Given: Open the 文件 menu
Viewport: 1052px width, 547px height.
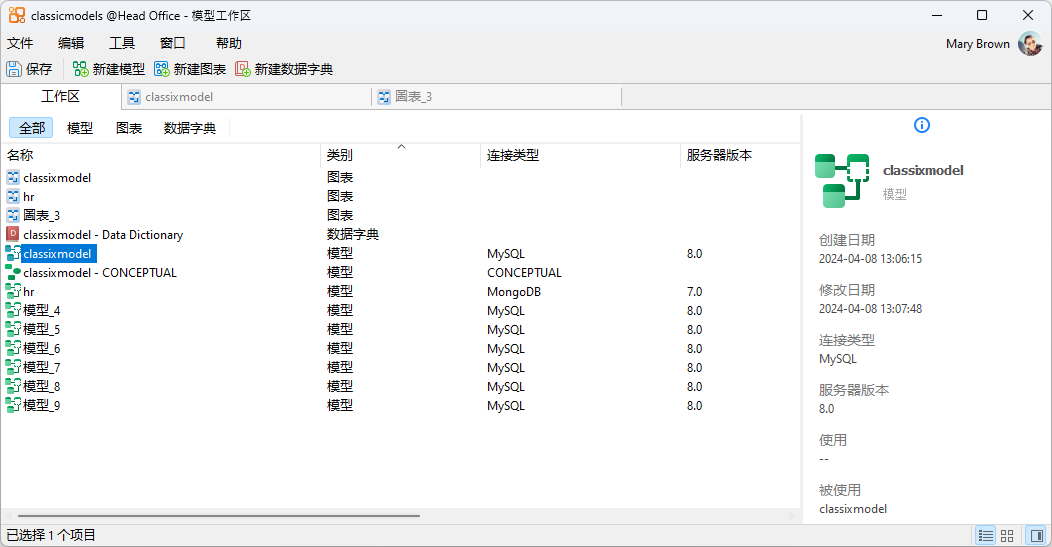Looking at the screenshot, I should tap(20, 44).
